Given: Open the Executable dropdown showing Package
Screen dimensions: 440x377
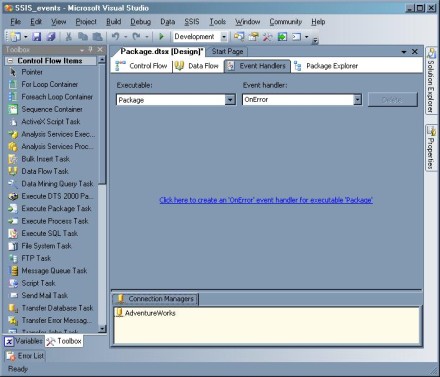Looking at the screenshot, I should click(230, 100).
